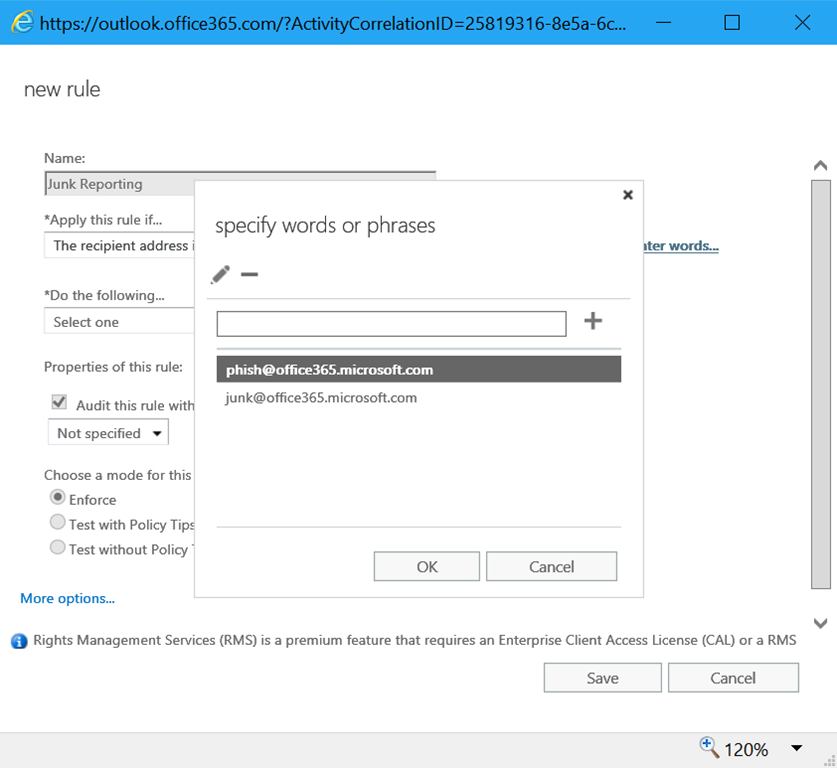
Task: Click the pencil edit icon
Action: [x=220, y=274]
